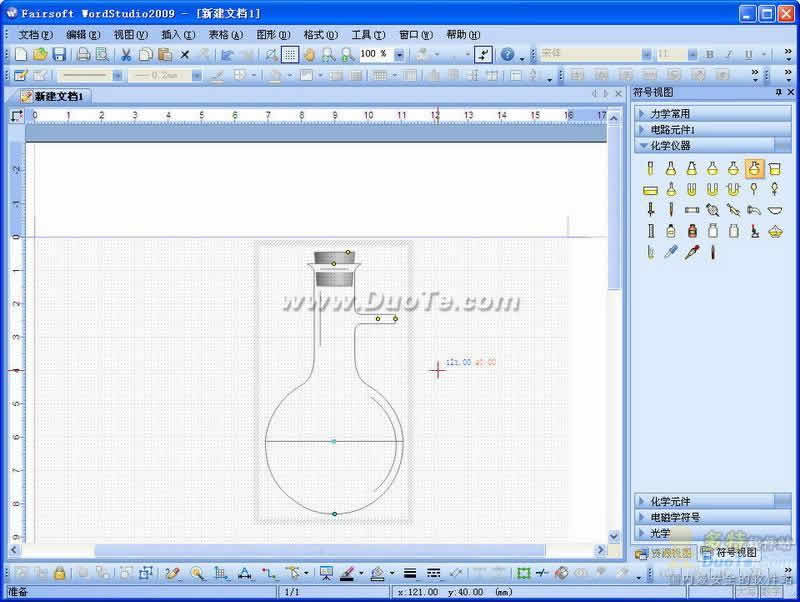Click the horizontal scrollbar below the canvas
Image resolution: width=800 pixels, height=602 pixels.
pos(320,550)
